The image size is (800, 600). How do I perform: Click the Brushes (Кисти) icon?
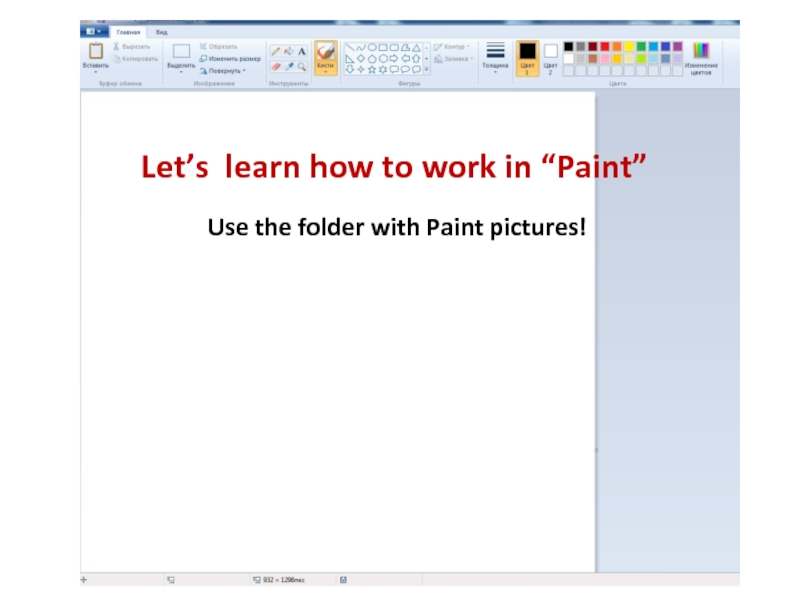click(x=326, y=52)
